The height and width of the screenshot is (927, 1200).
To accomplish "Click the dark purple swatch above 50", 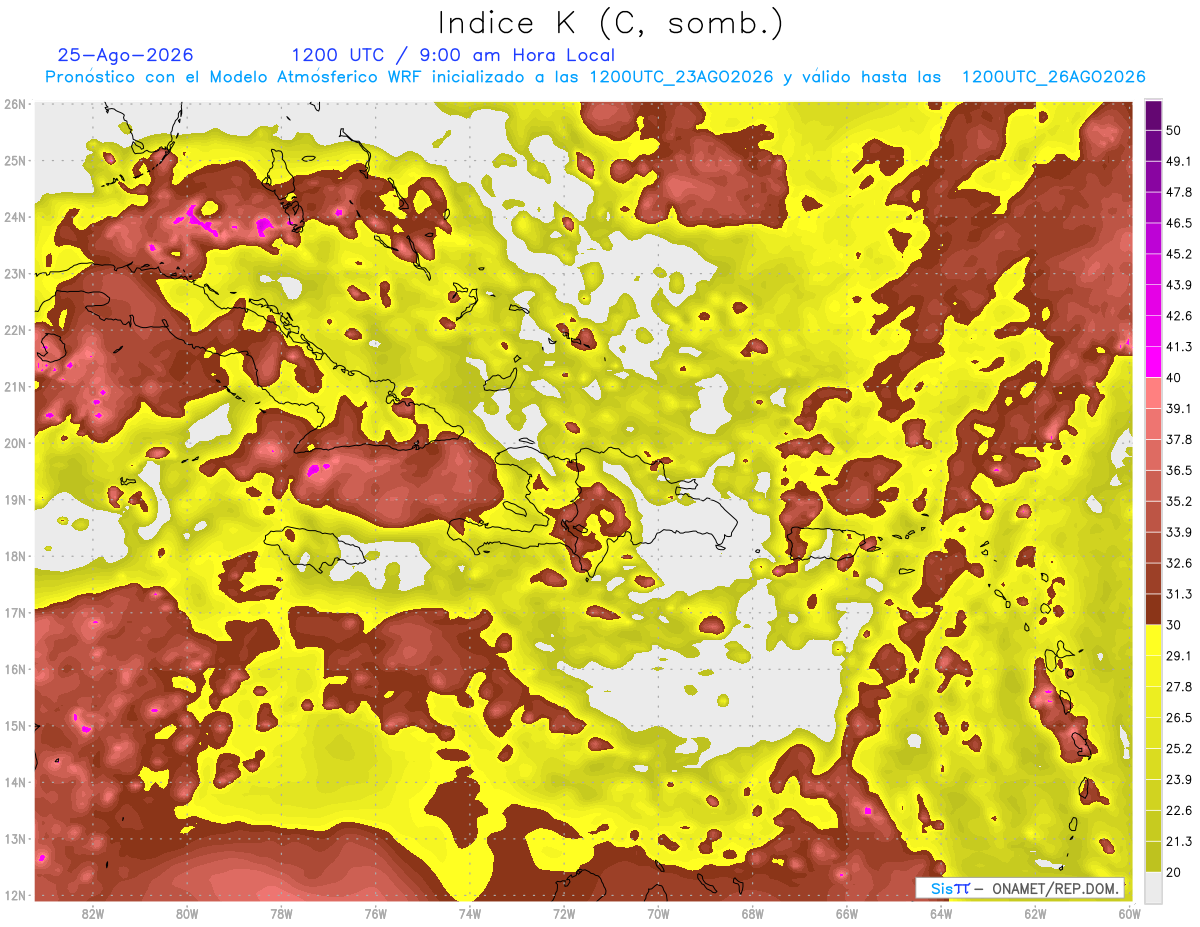I will point(1153,116).
